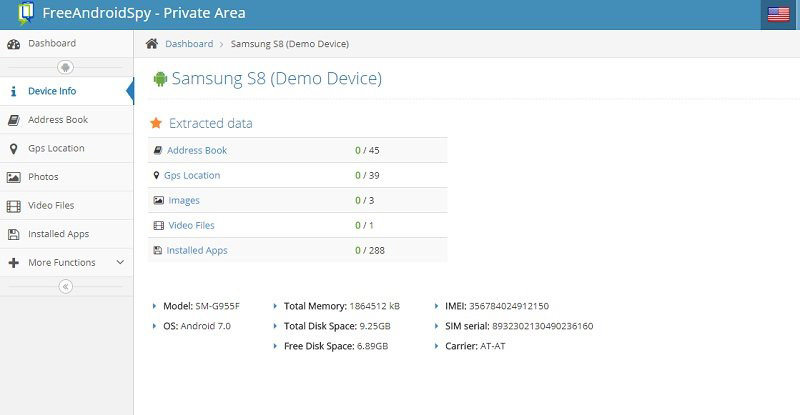Click the Address Book icon in sidebar
Screen dimensions: 800x415
[x=14, y=120]
